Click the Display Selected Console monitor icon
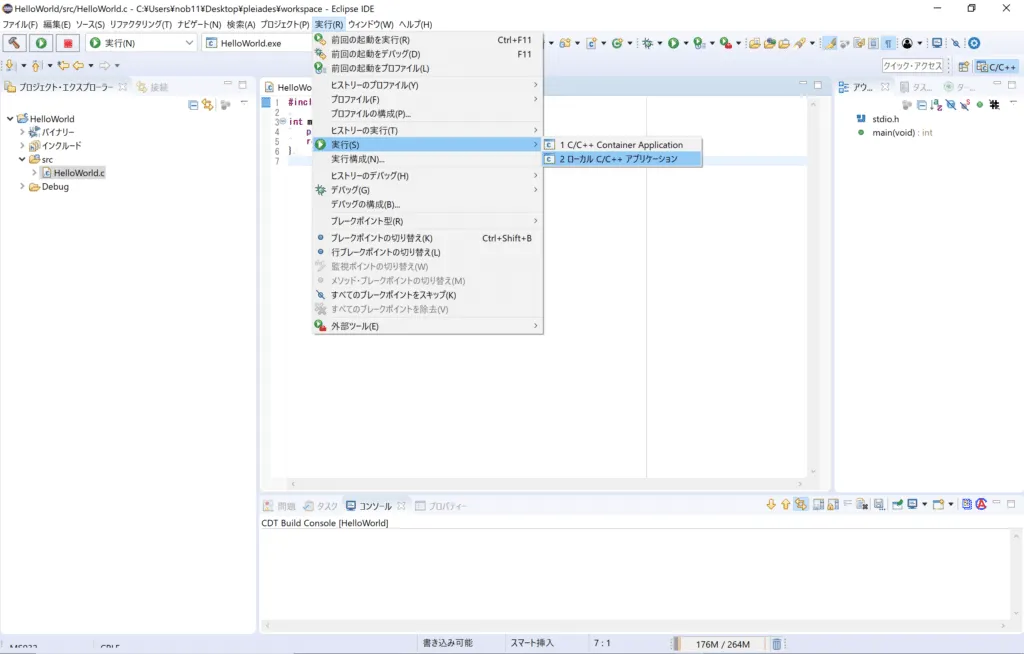1024x654 pixels. (x=912, y=504)
